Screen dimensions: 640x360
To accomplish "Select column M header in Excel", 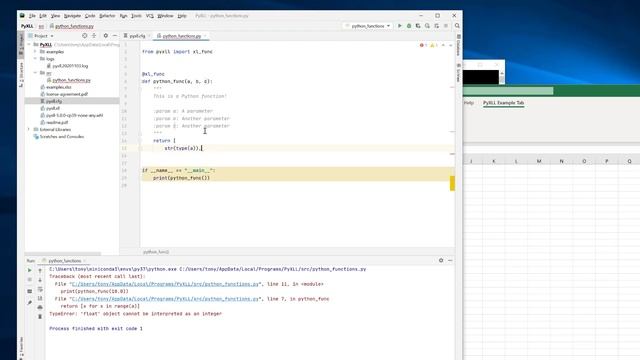I will [539, 161].
